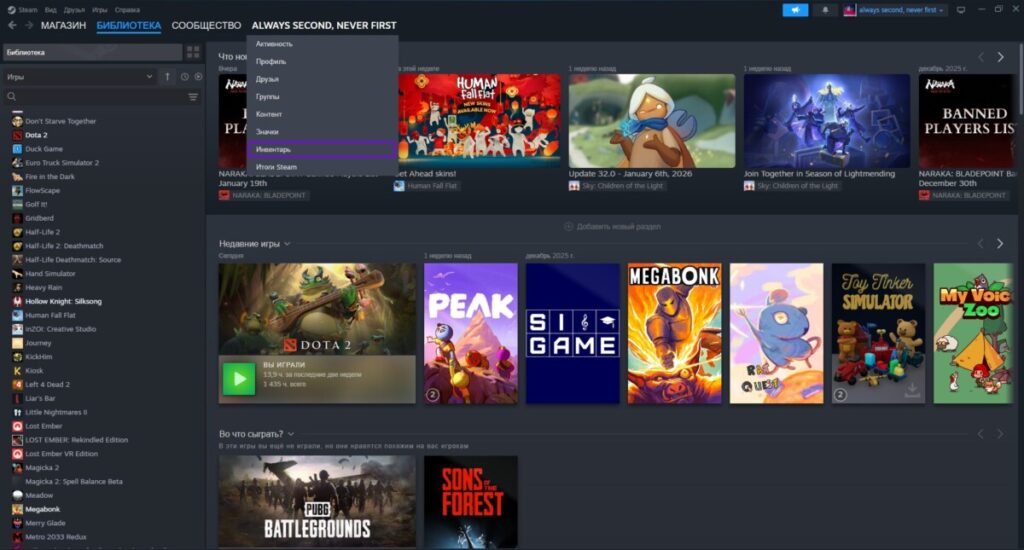Switch library to grid collections view
Image resolution: width=1024 pixels, height=550 pixels.
[x=193, y=52]
